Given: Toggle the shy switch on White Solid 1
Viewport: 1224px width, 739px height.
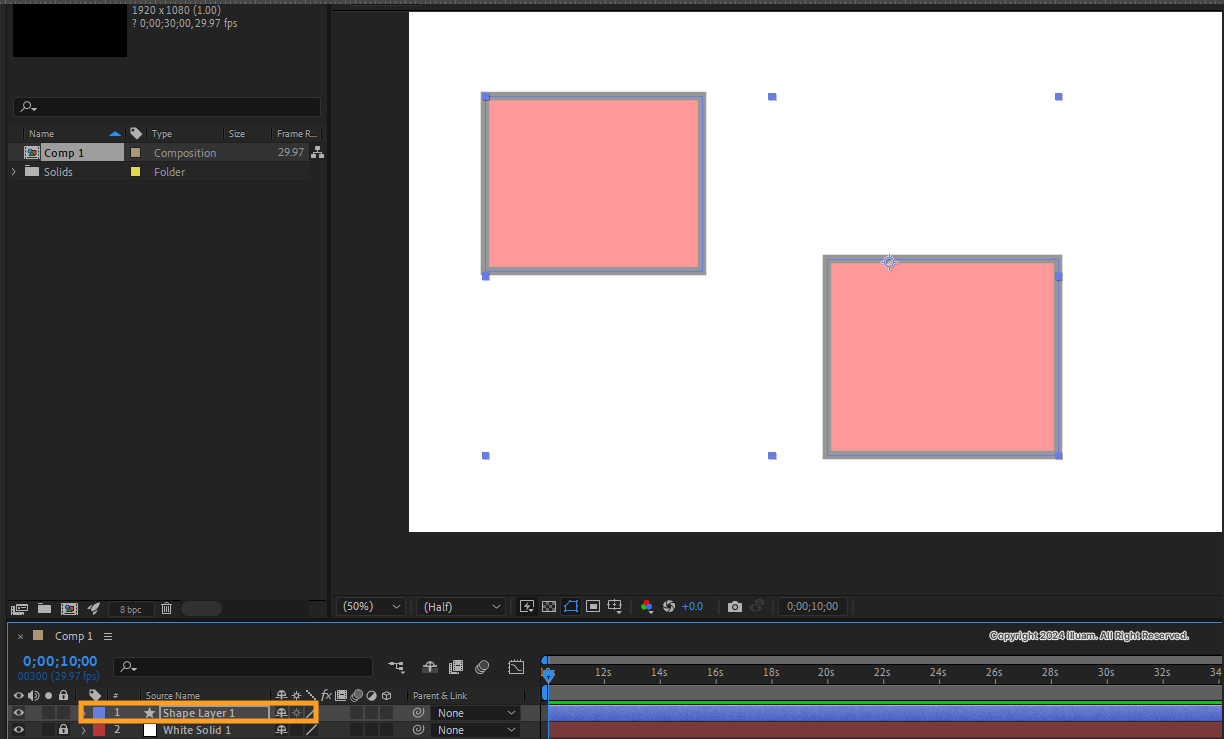Looking at the screenshot, I should [281, 730].
